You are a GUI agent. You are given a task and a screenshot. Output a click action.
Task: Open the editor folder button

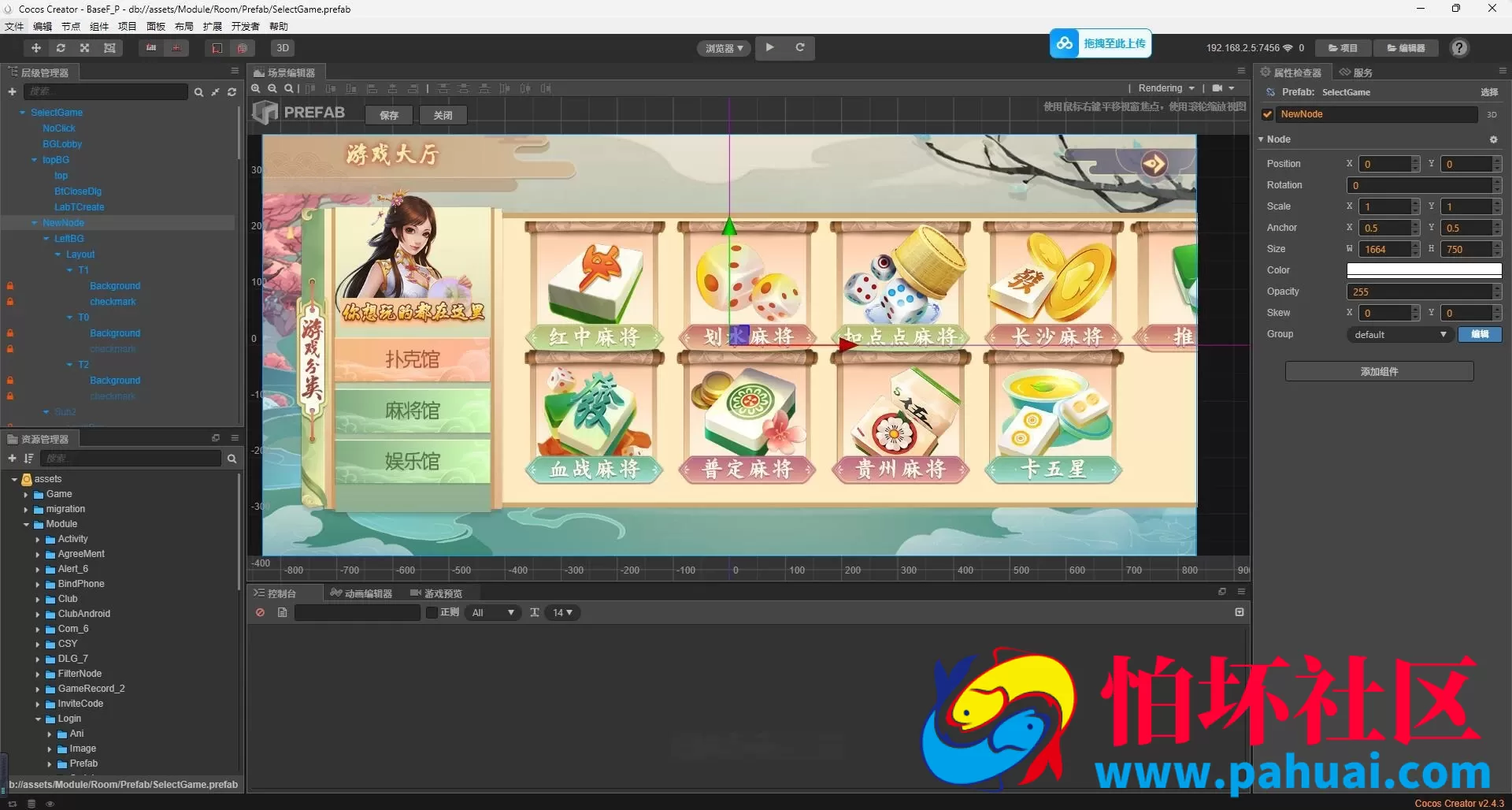tap(1406, 48)
